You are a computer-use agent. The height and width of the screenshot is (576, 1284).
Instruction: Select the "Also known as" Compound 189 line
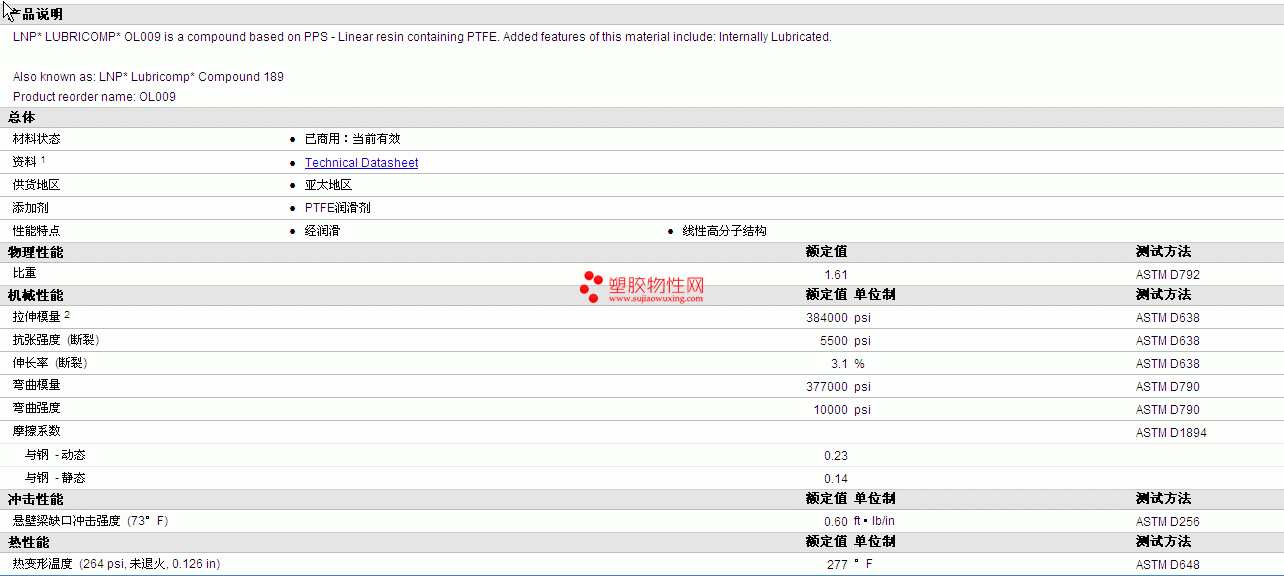[x=148, y=77]
